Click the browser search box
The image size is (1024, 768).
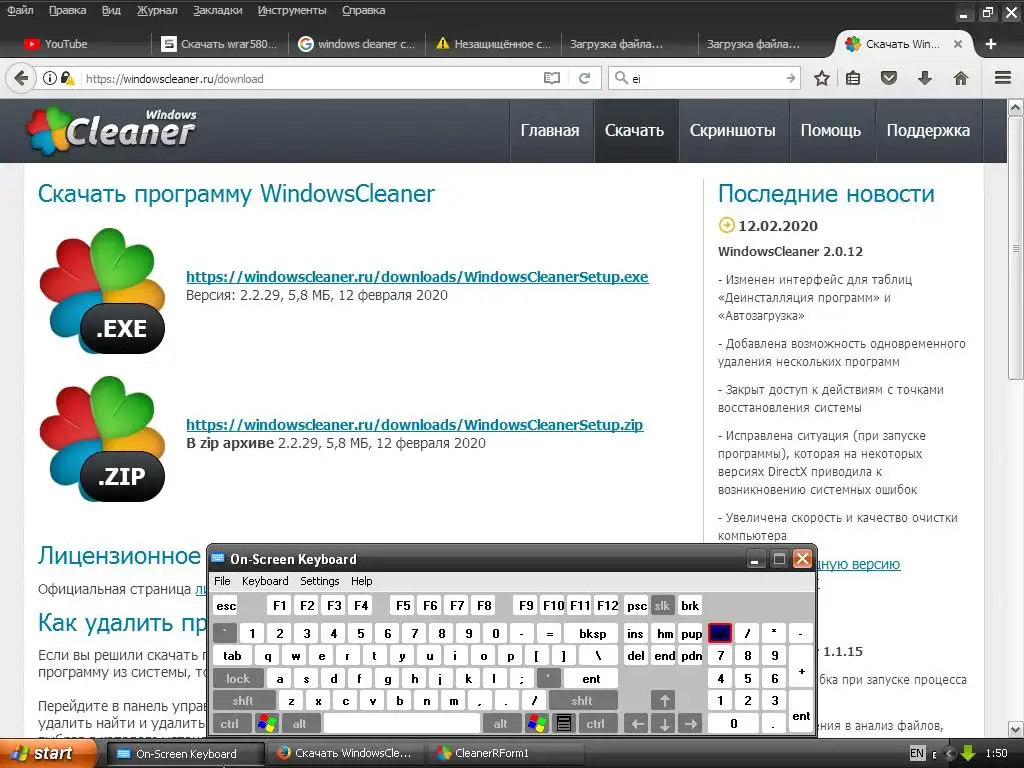click(x=707, y=78)
